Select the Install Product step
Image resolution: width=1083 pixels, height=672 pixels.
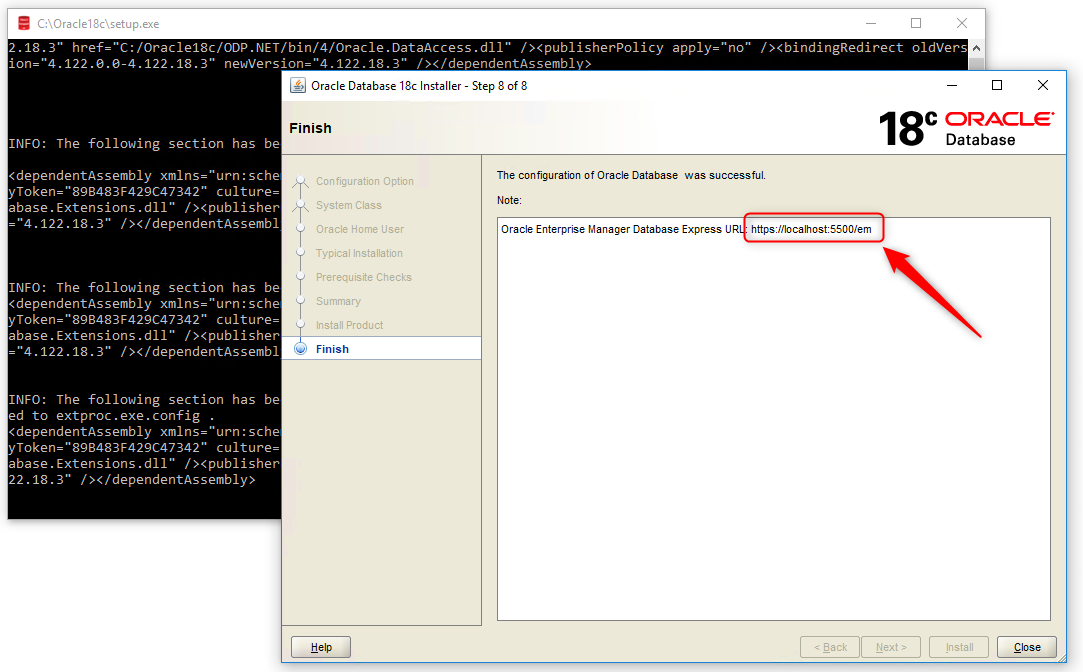(349, 325)
